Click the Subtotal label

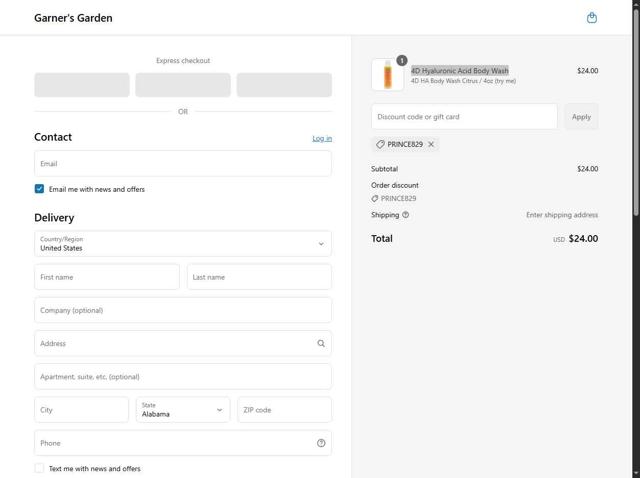[384, 169]
